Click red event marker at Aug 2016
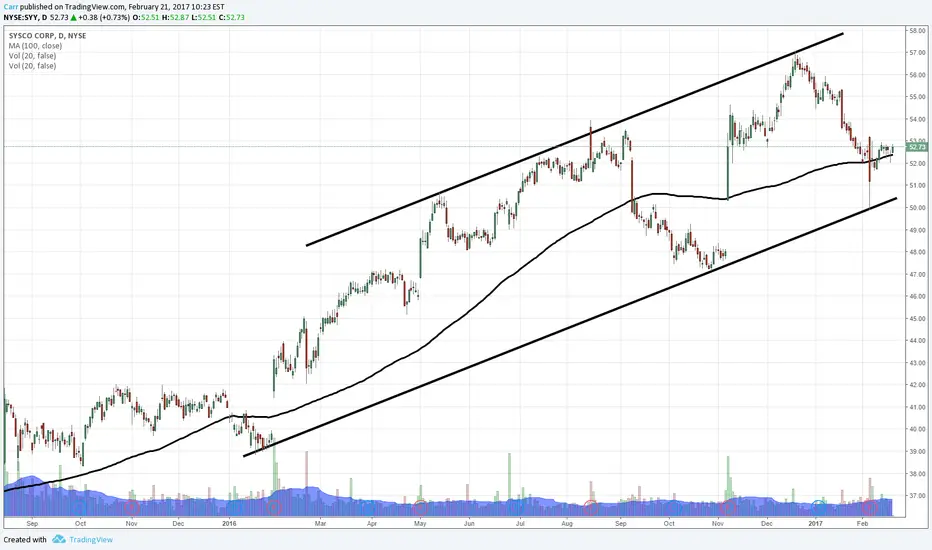 [590, 507]
